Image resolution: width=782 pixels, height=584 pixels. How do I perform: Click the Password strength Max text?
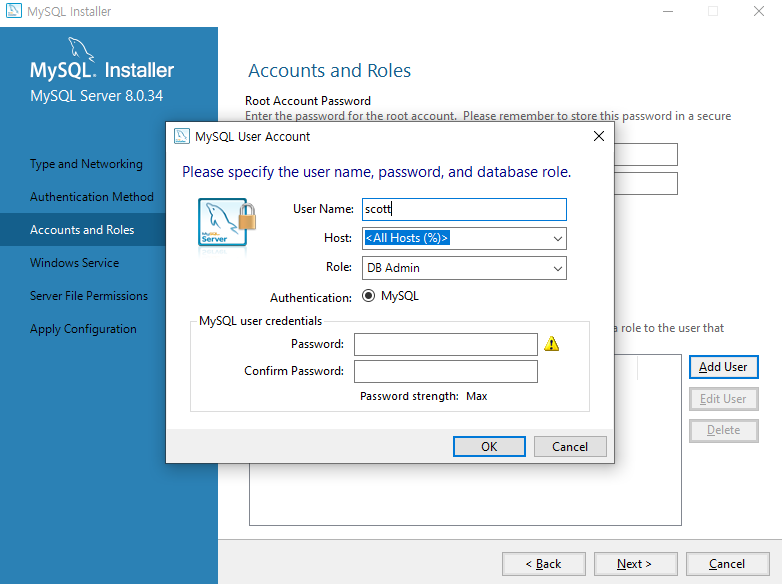coord(423,396)
